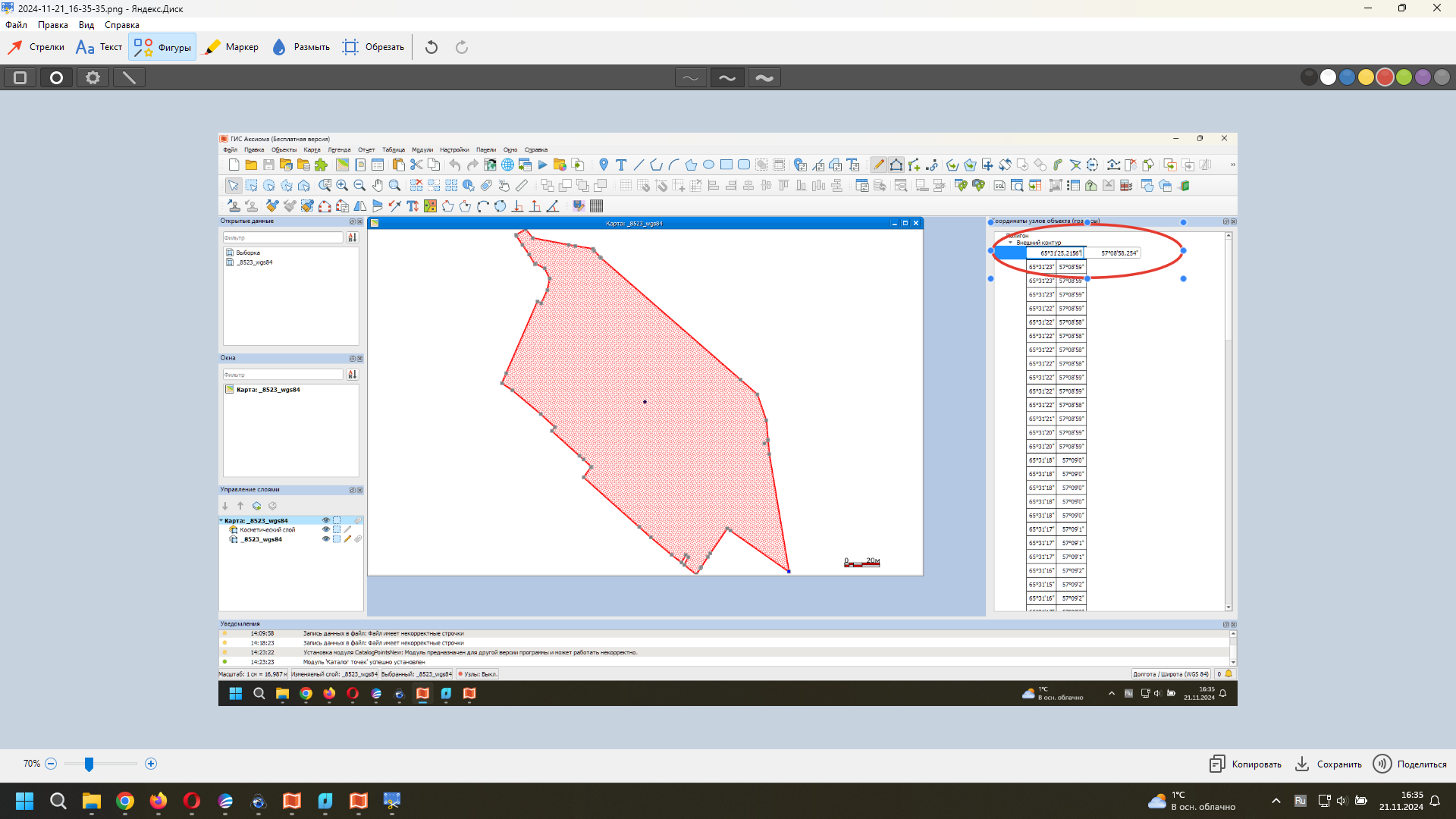The height and width of the screenshot is (819, 1456).
Task: Choose the blue color swatch
Action: coord(1347,77)
